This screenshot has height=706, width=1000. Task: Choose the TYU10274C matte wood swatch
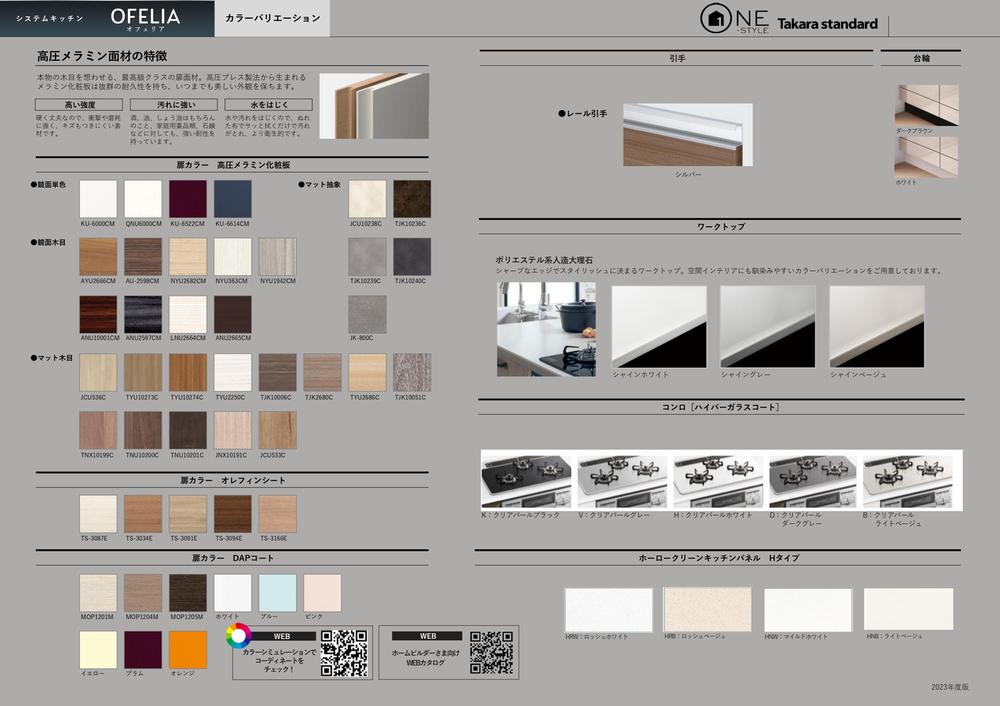tap(188, 372)
